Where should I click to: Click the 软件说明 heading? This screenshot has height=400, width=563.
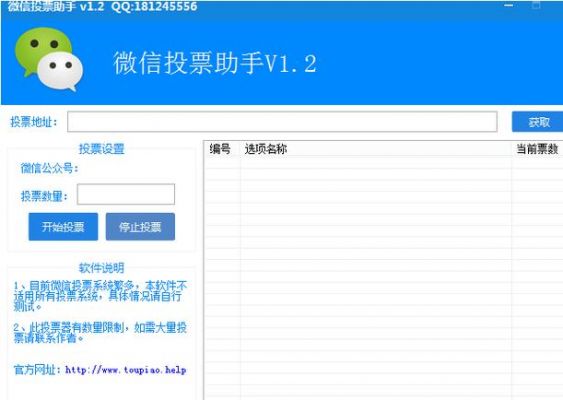pos(102,268)
